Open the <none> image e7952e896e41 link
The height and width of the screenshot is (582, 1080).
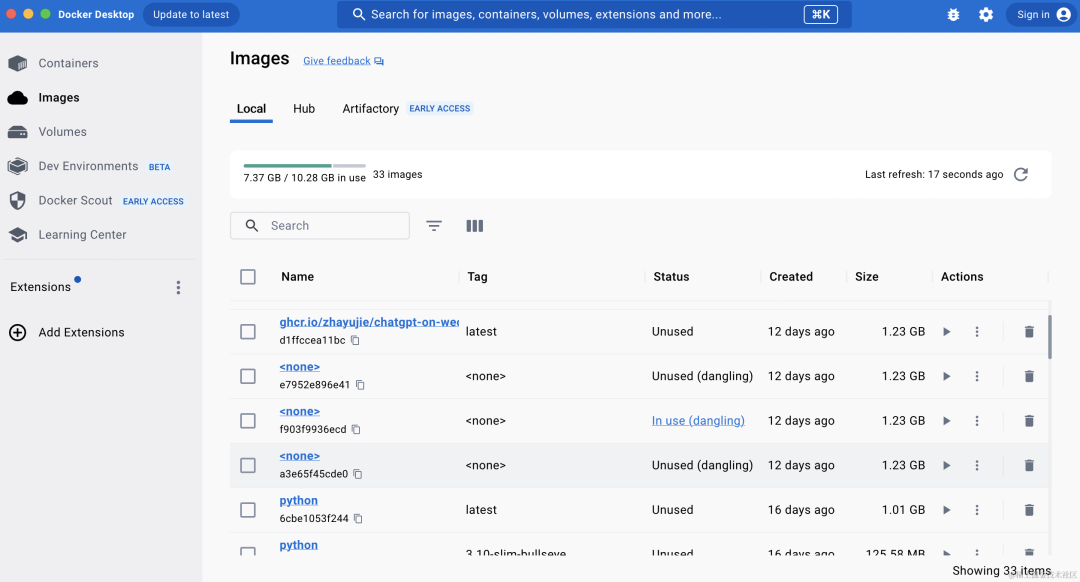[300, 367]
